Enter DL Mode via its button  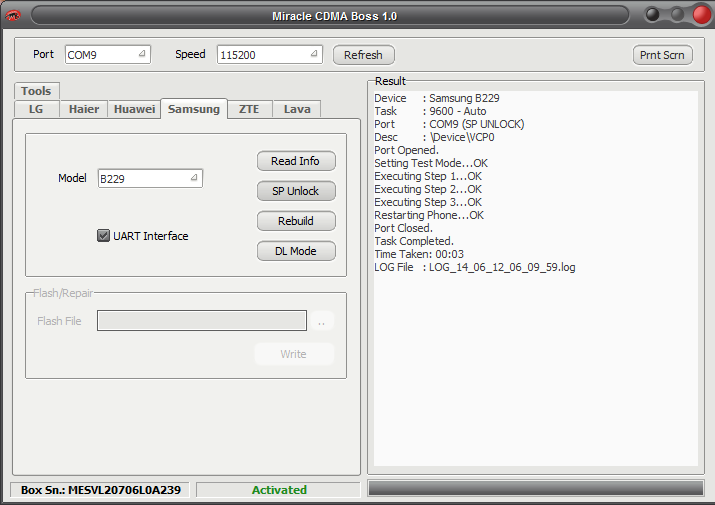(296, 251)
